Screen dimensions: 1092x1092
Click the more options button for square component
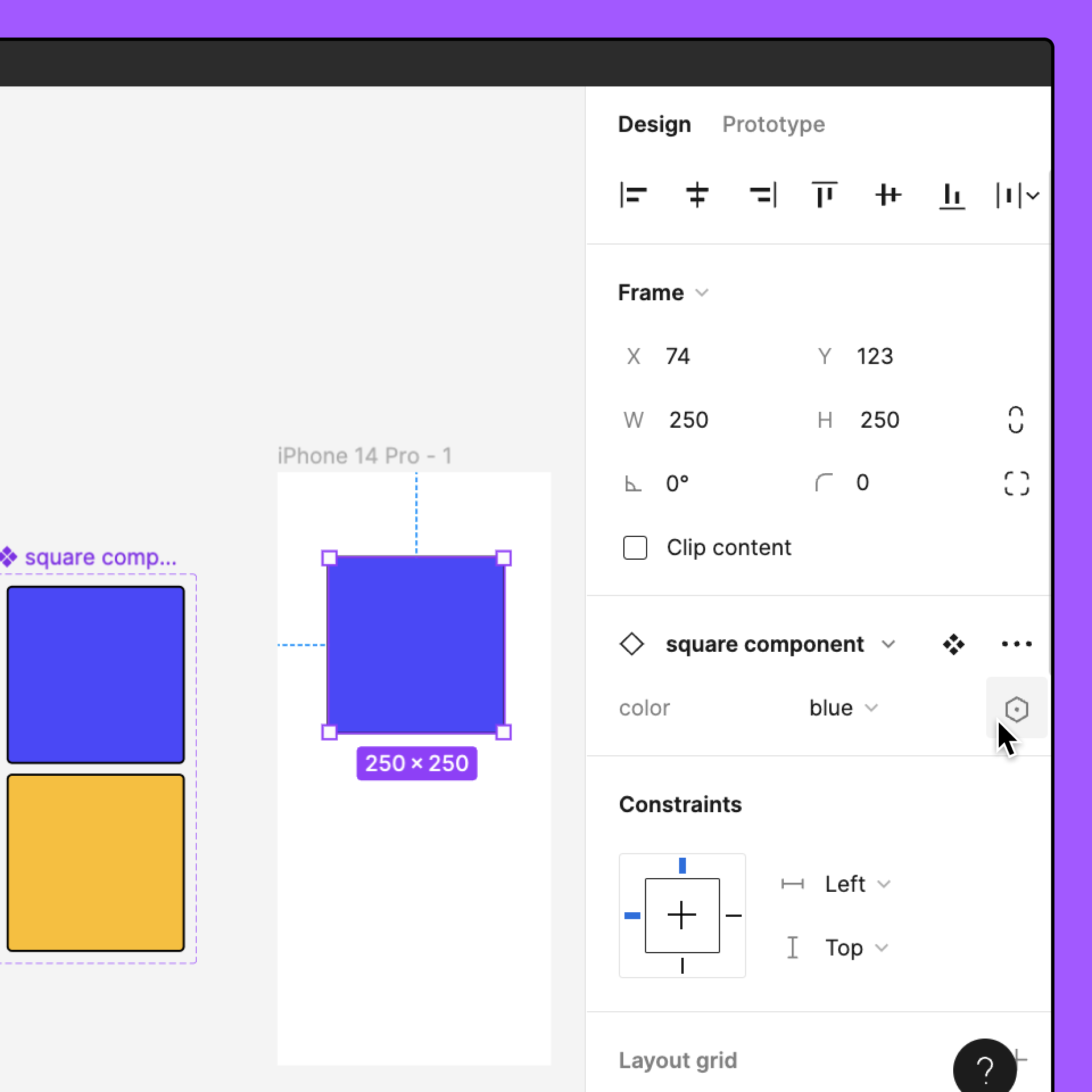click(x=1017, y=644)
